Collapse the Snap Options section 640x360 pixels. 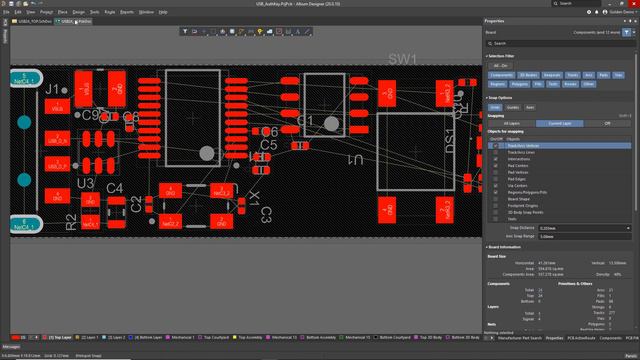pos(487,98)
